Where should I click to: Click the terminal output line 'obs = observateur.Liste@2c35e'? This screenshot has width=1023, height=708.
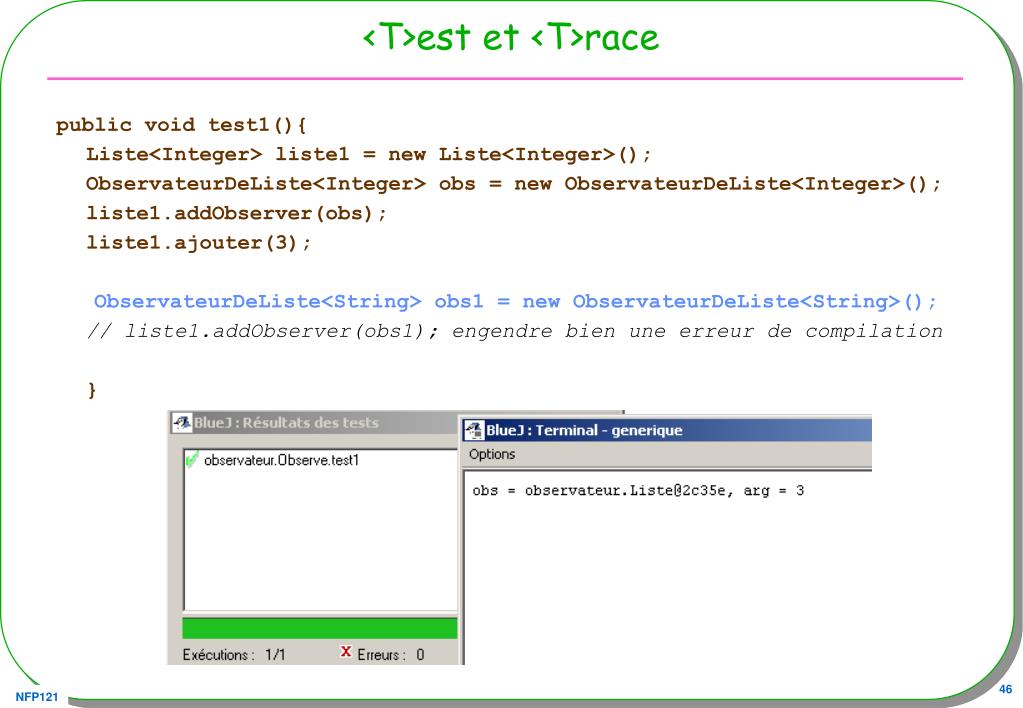click(x=638, y=491)
